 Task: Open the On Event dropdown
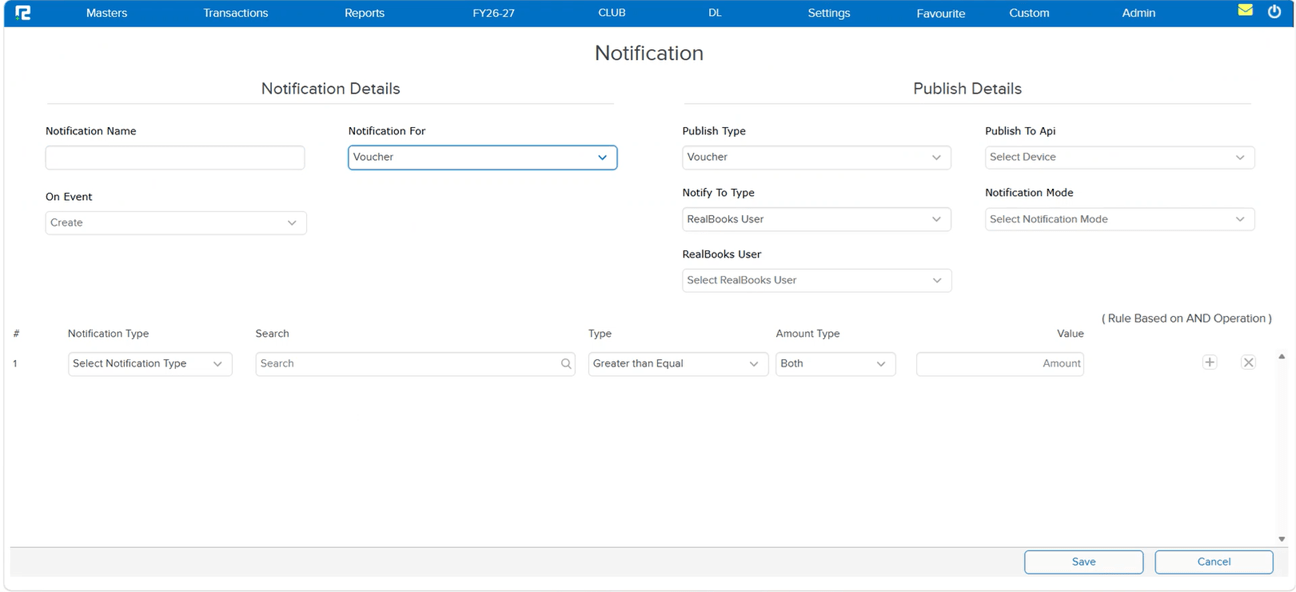pos(176,223)
